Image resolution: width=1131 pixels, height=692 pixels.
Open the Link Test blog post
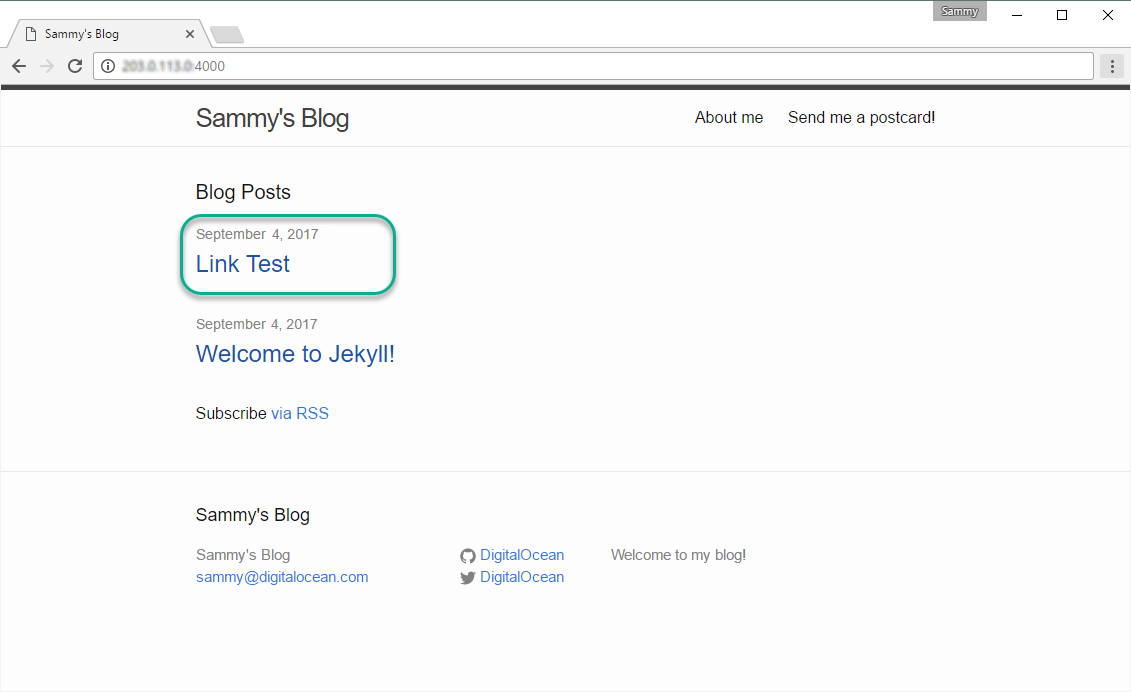(243, 264)
